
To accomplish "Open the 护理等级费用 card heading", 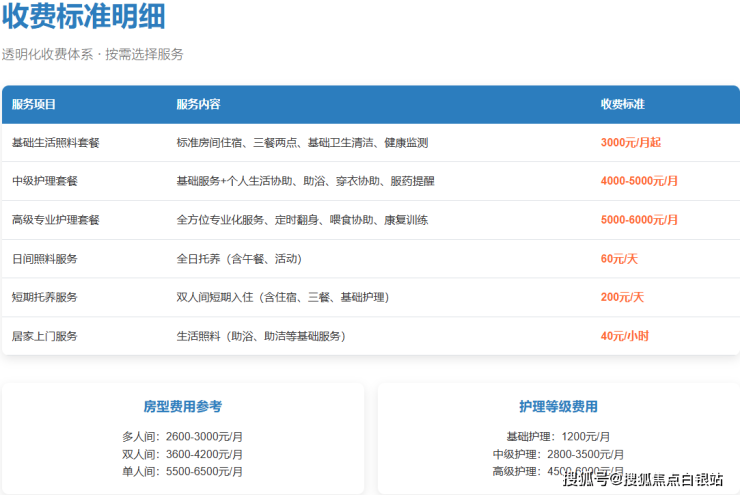I will [x=558, y=407].
